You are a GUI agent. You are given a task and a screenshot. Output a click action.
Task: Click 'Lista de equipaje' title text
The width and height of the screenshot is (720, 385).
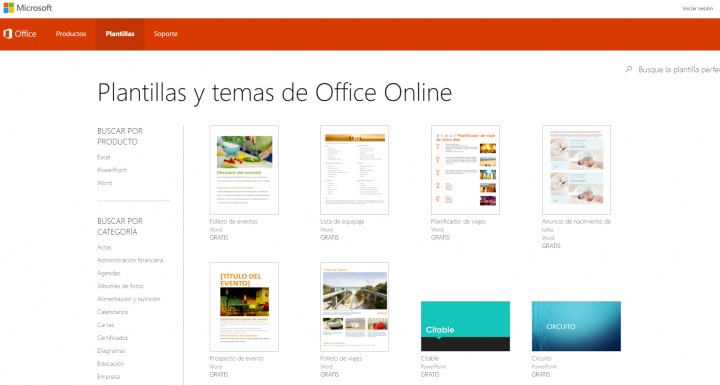click(x=342, y=221)
